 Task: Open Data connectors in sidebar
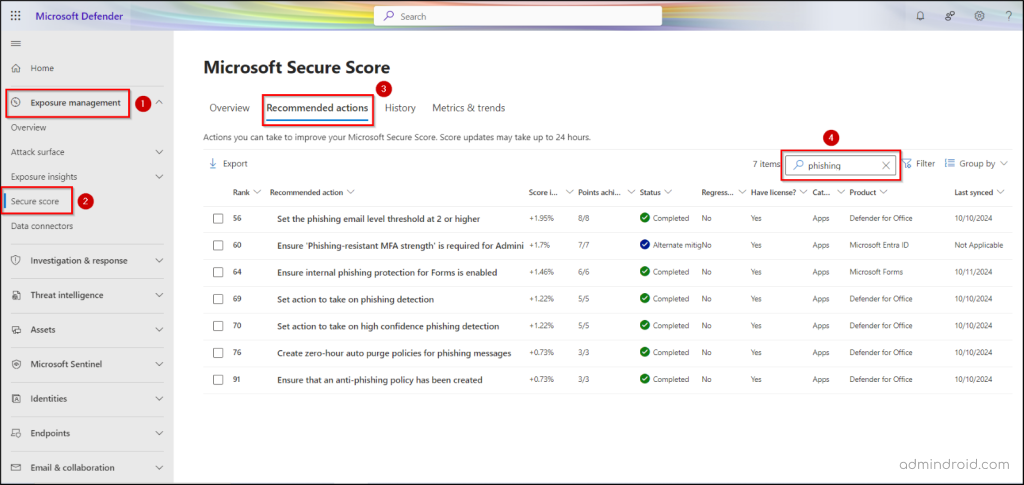point(42,226)
